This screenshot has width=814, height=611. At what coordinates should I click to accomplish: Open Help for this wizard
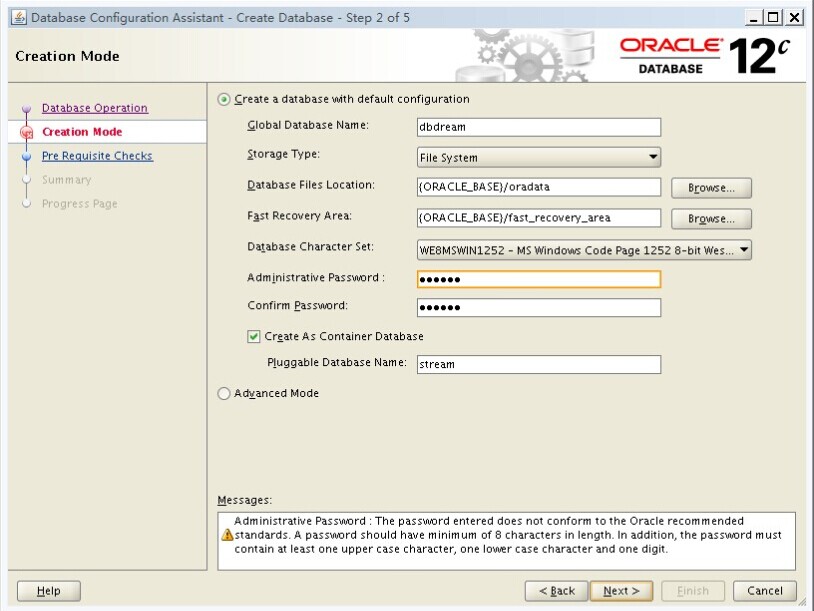tap(48, 591)
